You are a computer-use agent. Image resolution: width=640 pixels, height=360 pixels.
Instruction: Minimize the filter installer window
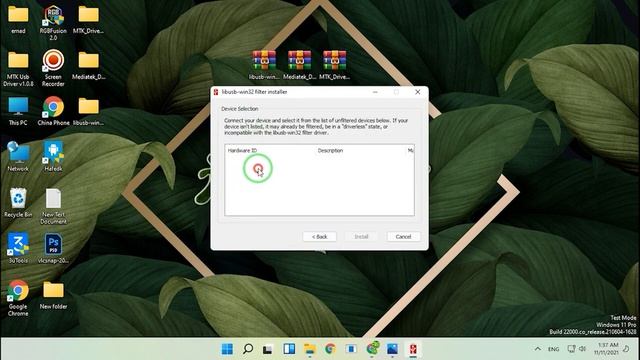point(375,92)
